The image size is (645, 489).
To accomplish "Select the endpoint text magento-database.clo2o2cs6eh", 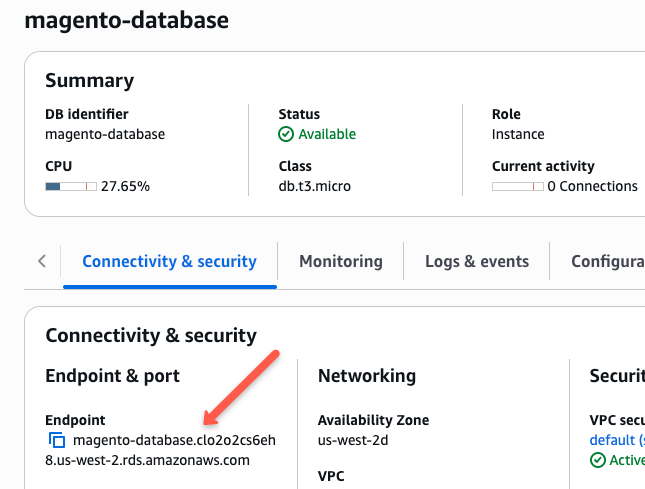I will 174,440.
